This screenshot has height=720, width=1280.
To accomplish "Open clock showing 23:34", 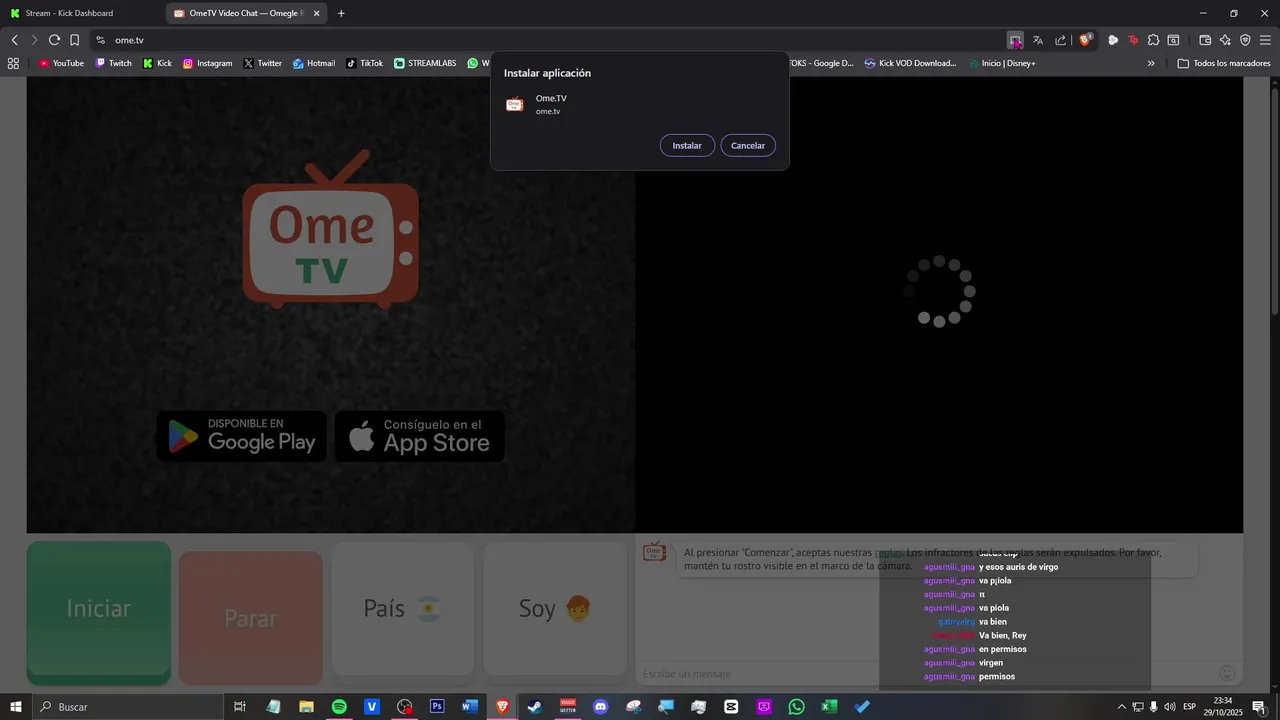I will pos(1223,707).
